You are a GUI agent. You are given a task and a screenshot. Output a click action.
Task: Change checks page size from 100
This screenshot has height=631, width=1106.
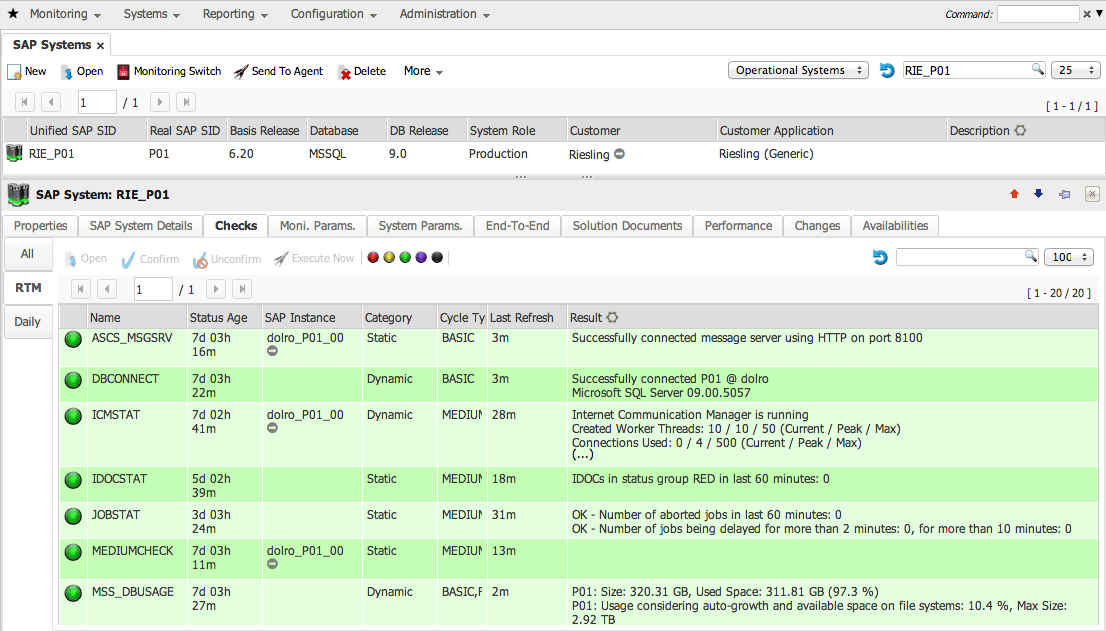coord(1068,257)
